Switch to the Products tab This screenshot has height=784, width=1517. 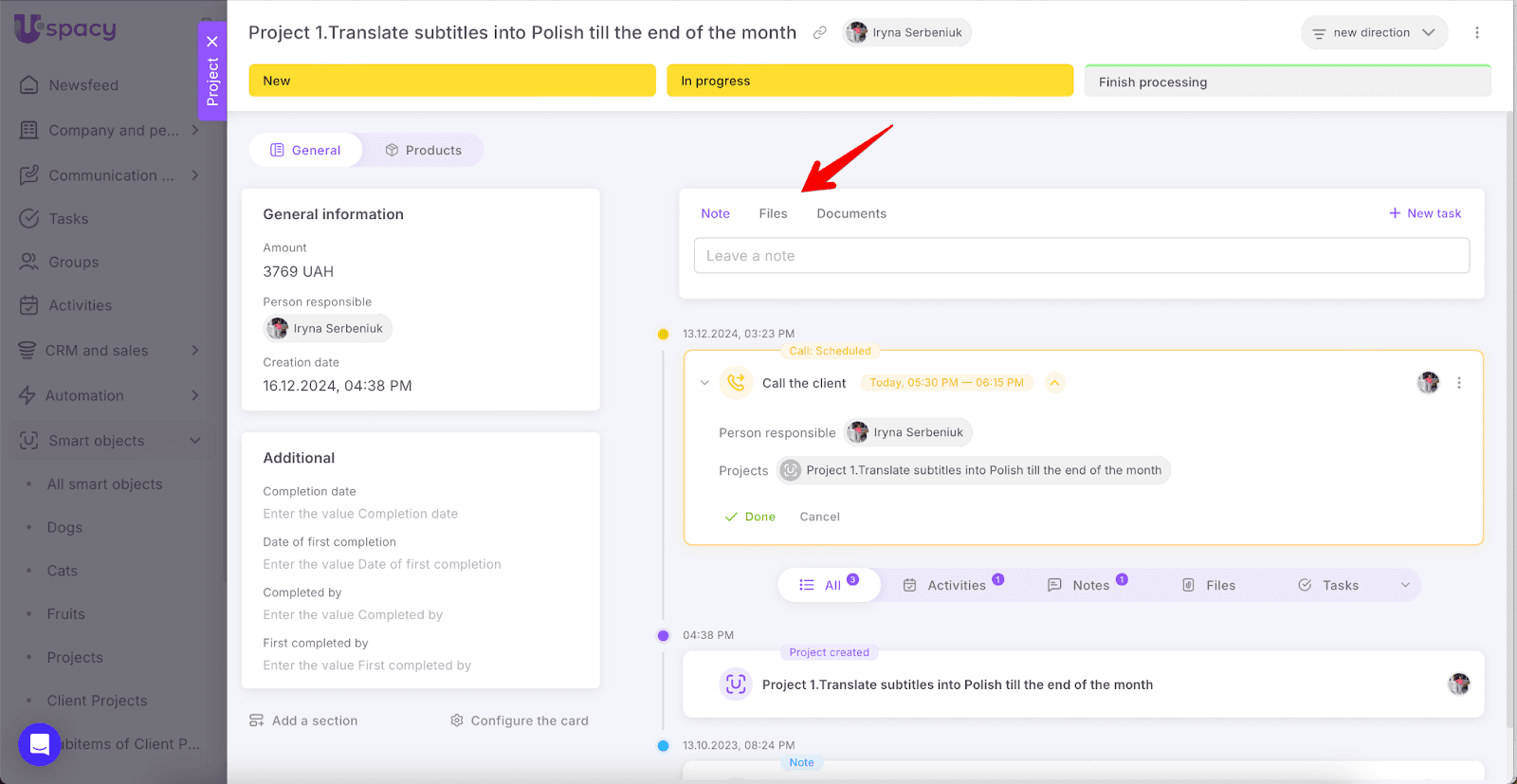[423, 150]
